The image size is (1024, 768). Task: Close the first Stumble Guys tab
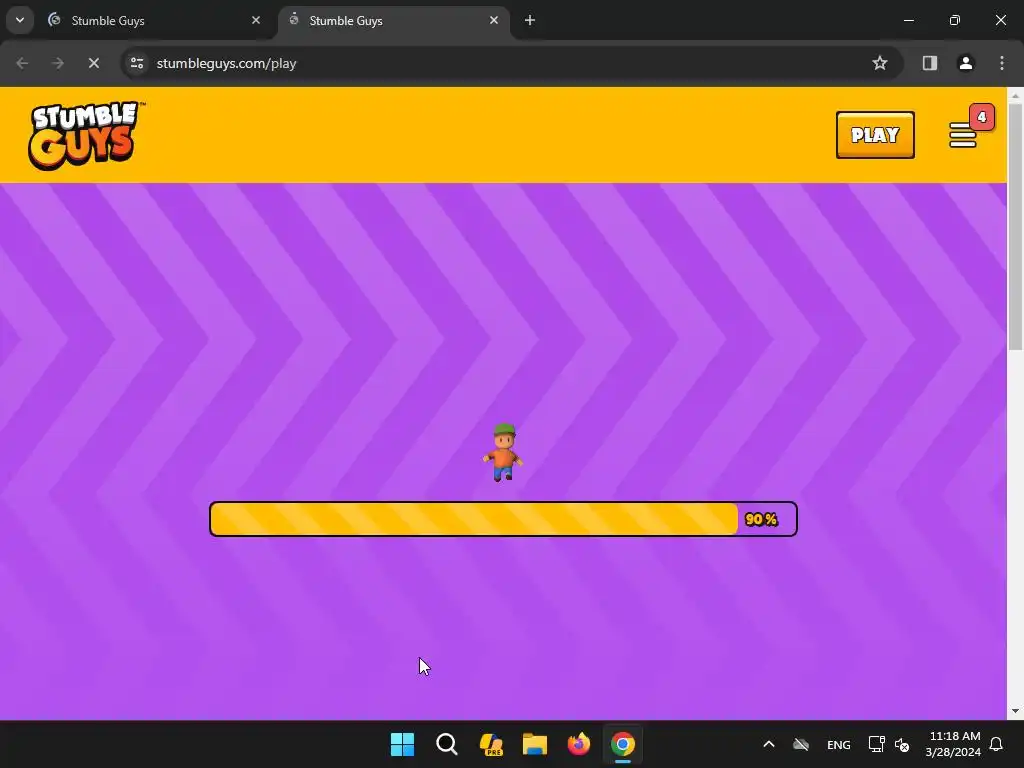256,20
